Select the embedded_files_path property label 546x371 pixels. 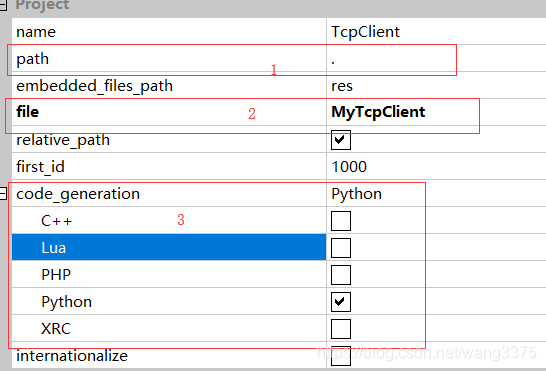(x=94, y=86)
